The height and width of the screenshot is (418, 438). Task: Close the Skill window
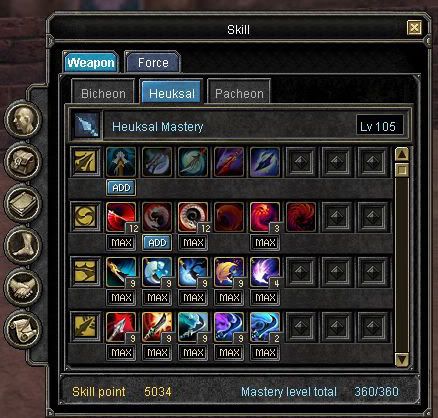coord(414,28)
